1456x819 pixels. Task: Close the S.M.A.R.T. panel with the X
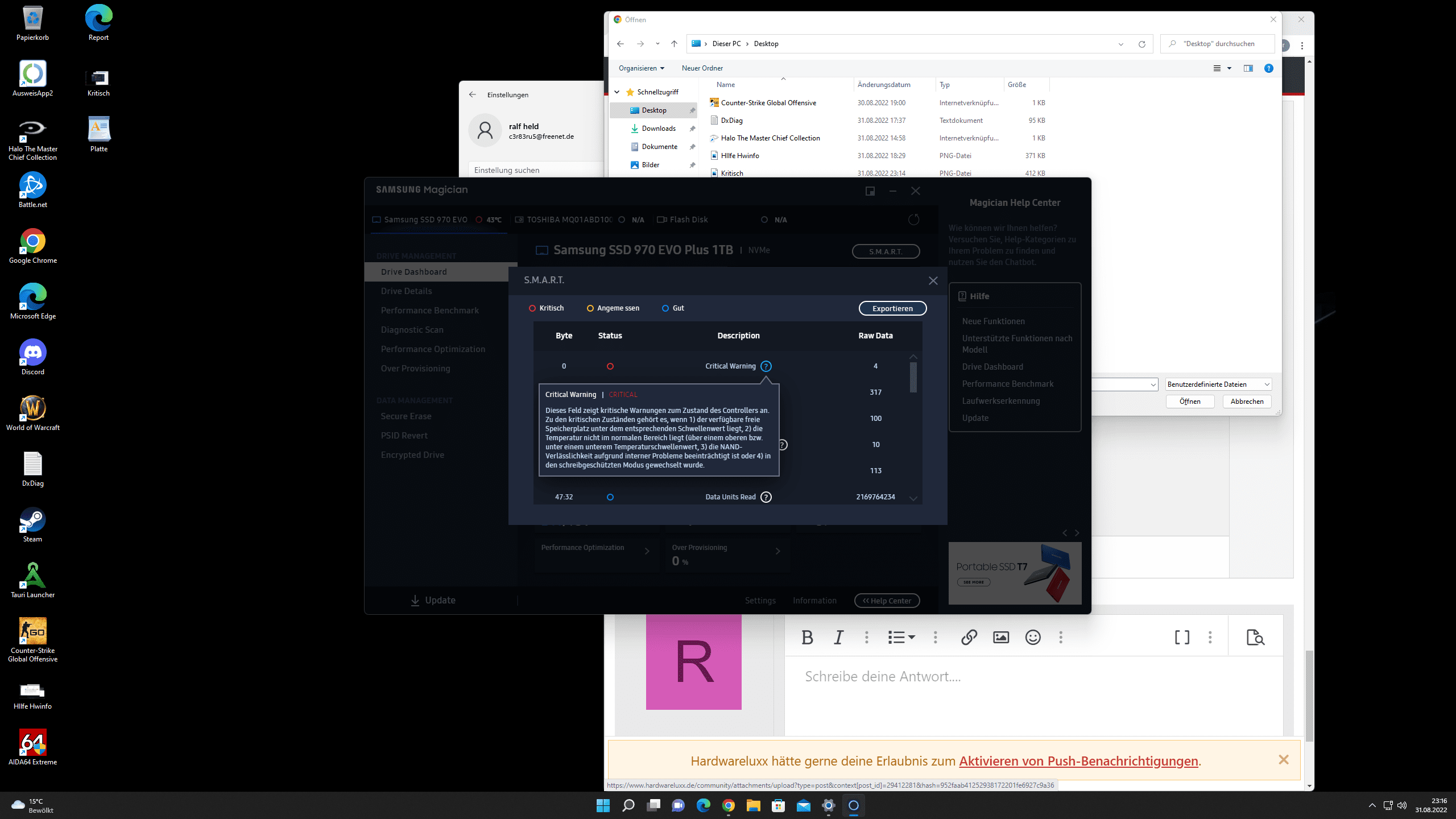(933, 280)
